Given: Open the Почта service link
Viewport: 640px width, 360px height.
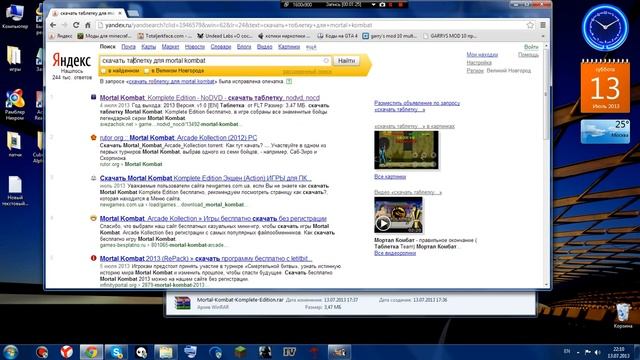Looking at the screenshot, I should click(128, 47).
